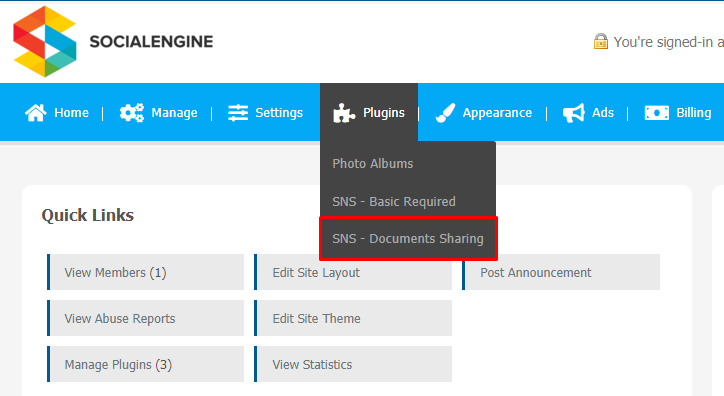The height and width of the screenshot is (396, 724).
Task: Click the Ads megaphone icon
Action: click(573, 113)
